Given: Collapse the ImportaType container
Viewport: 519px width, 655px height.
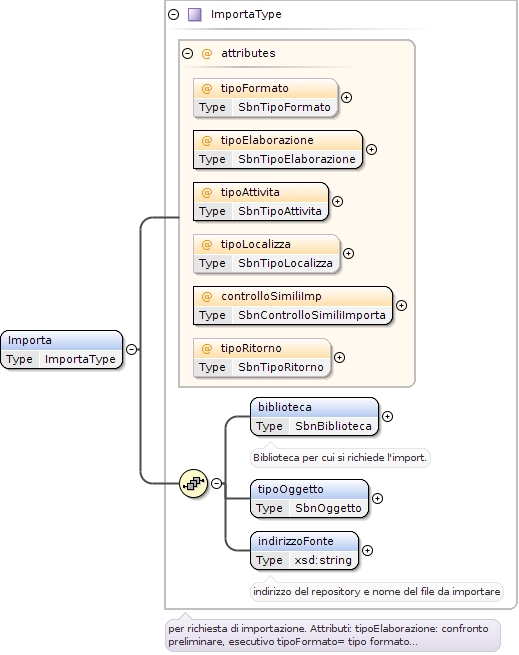Looking at the screenshot, I should (173, 15).
